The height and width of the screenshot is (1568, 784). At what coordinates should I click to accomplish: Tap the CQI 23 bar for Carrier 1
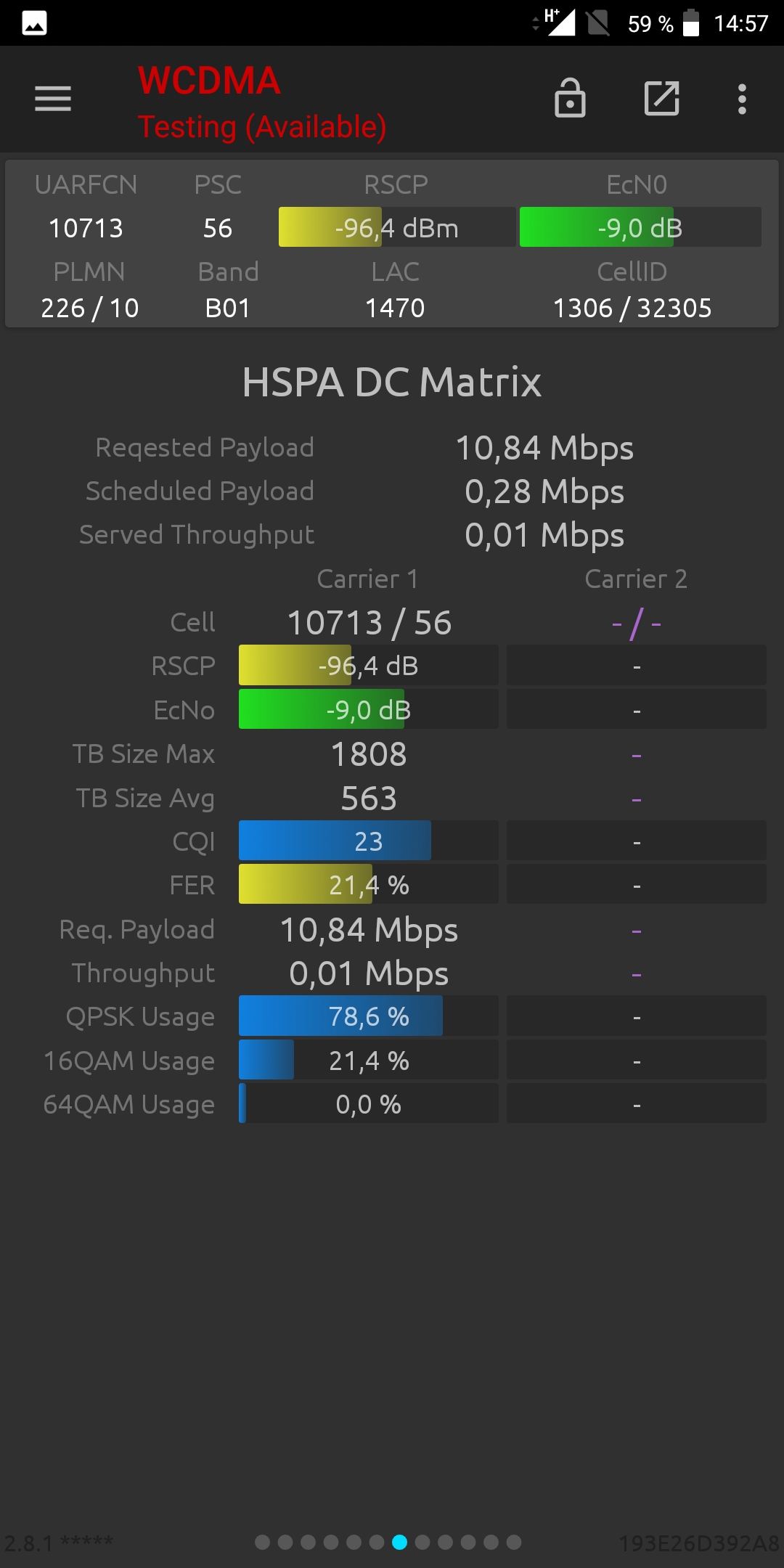[x=369, y=841]
